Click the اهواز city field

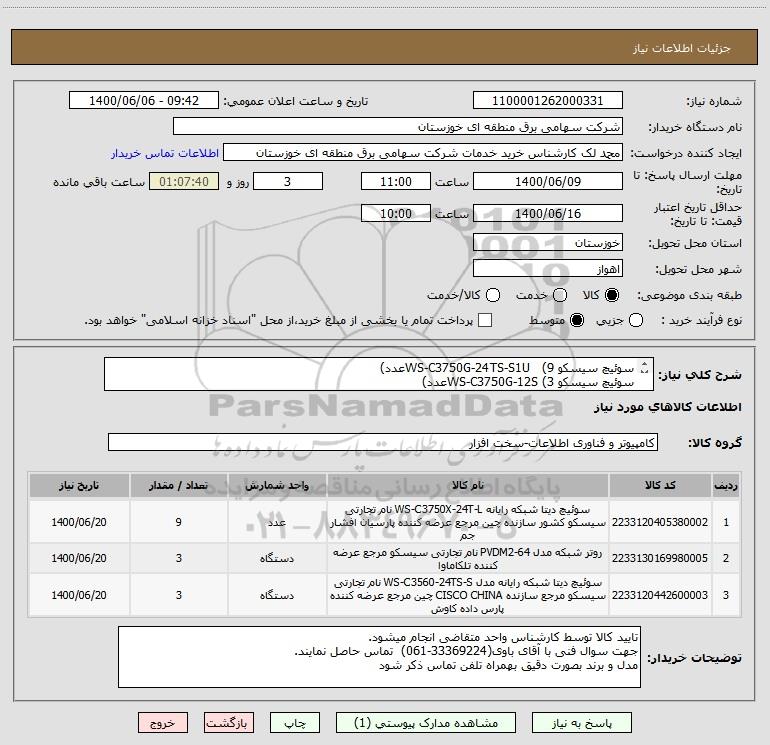coord(548,269)
